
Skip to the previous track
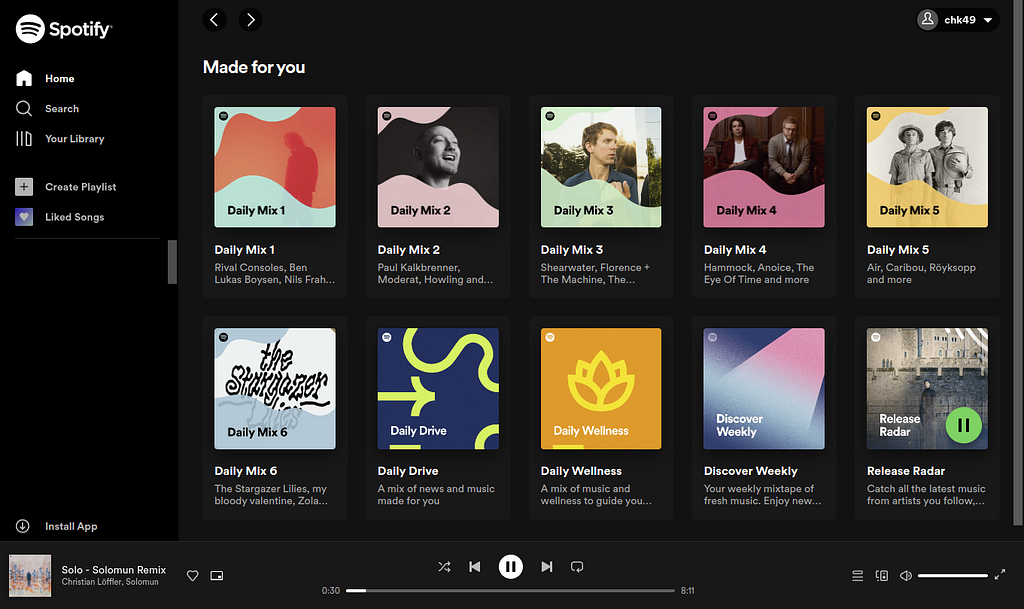click(475, 567)
